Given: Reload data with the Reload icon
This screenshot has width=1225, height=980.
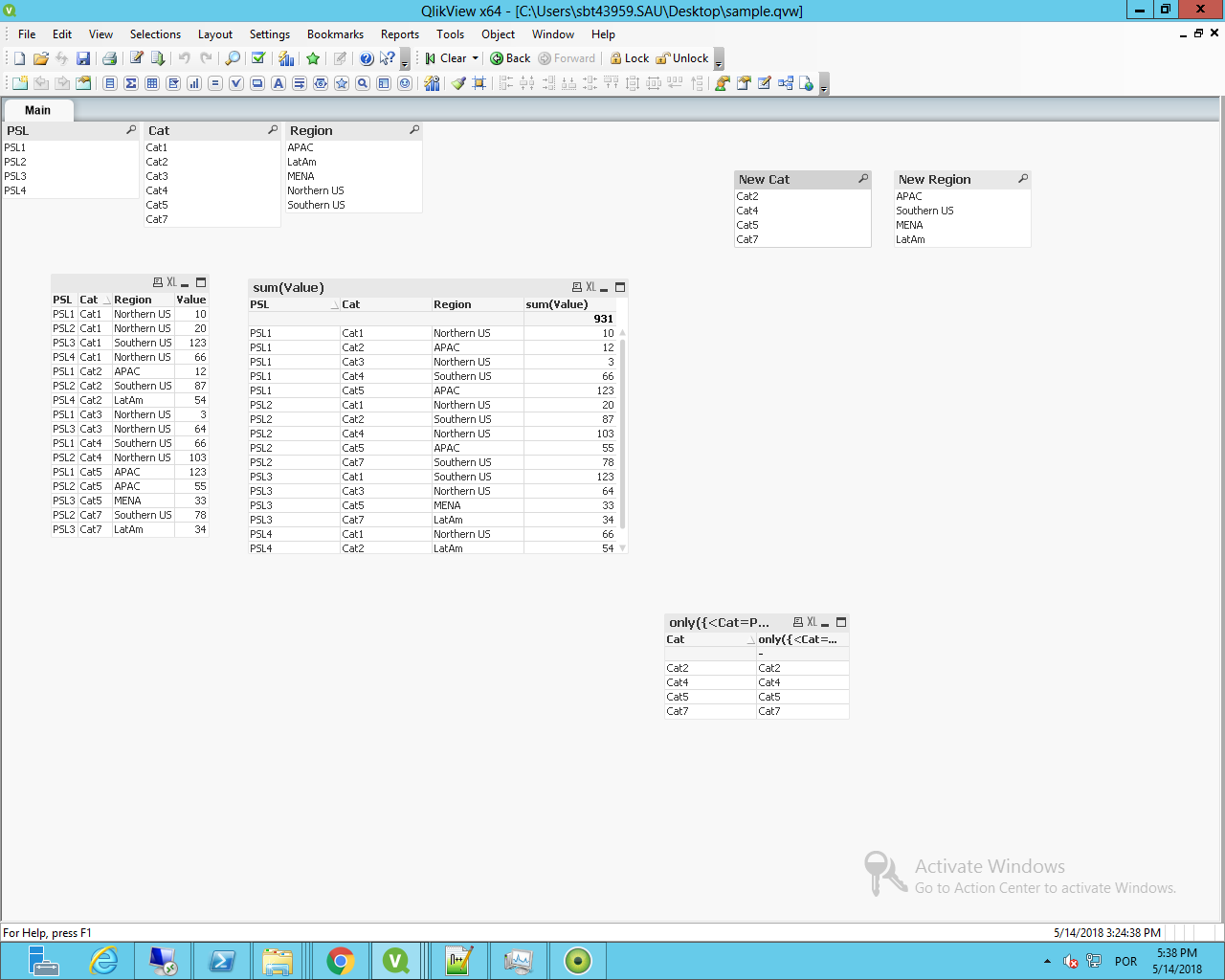Looking at the screenshot, I should click(x=158, y=58).
